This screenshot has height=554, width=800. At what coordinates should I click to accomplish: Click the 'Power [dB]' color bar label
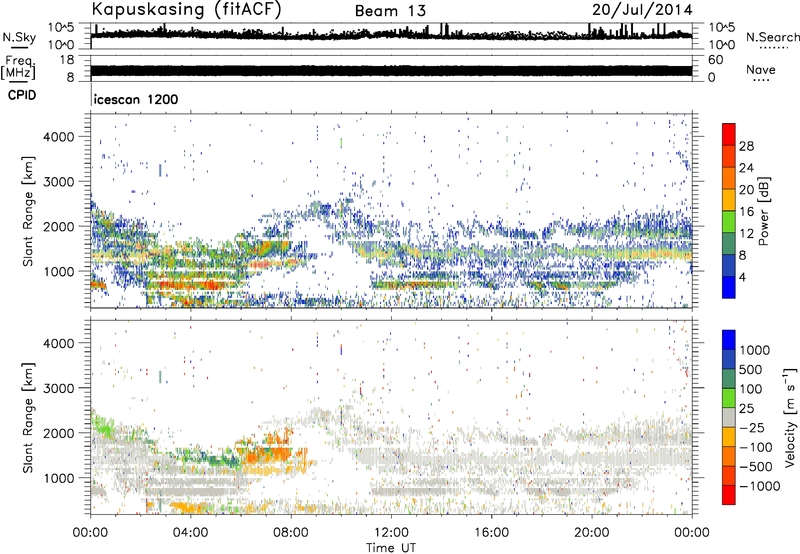point(763,211)
